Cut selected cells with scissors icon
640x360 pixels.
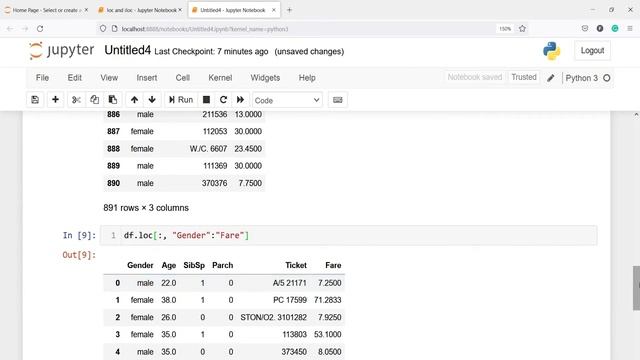click(76, 100)
